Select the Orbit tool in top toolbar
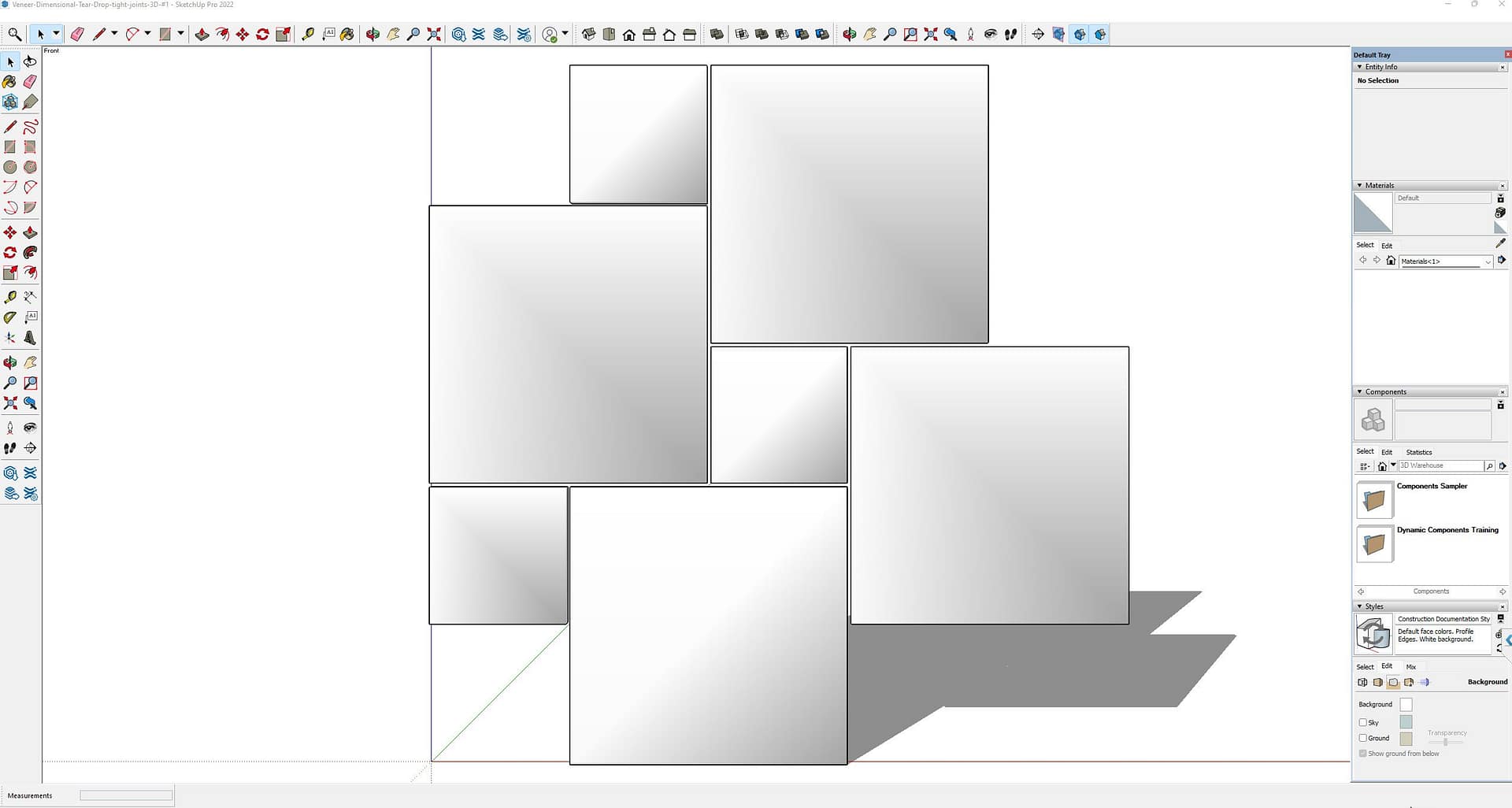Viewport: 1512px width, 808px height. (372, 34)
